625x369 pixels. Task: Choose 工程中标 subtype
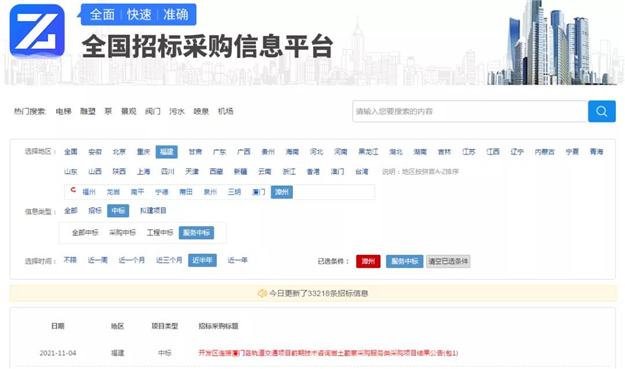(160, 233)
